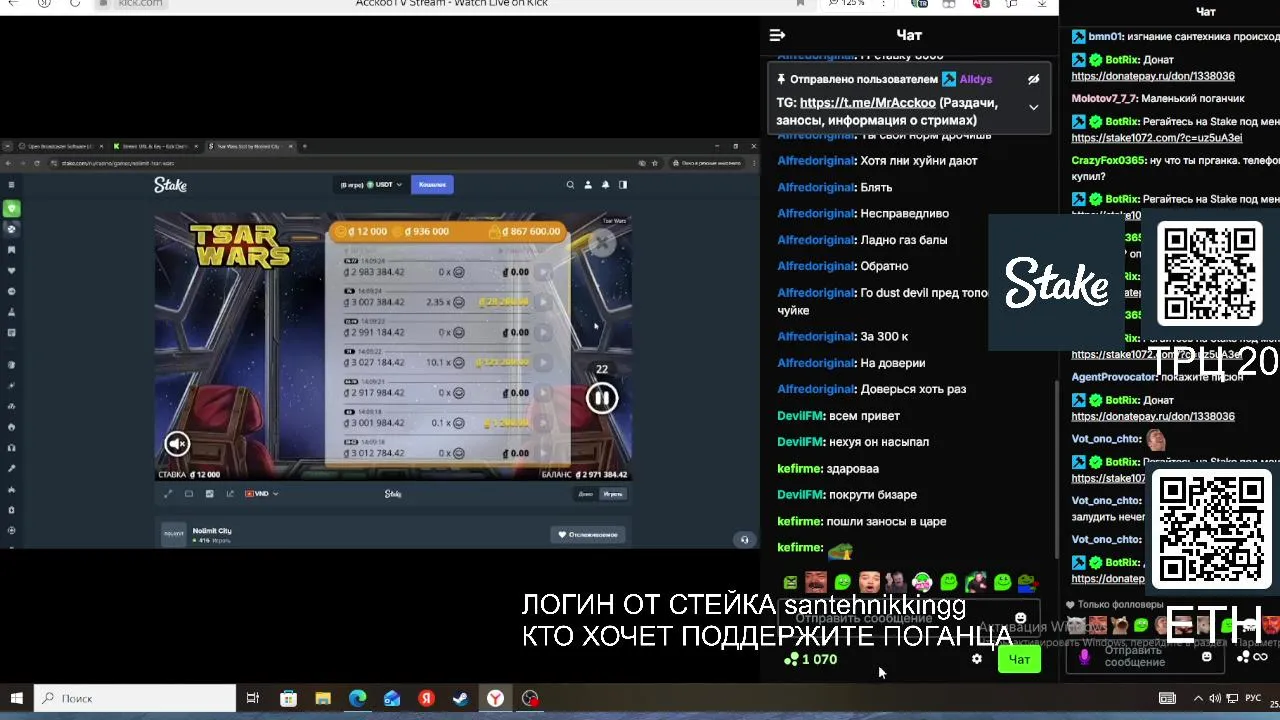The height and width of the screenshot is (720, 1280).
Task: Expand the pinned TG message chevron
Action: tap(1033, 107)
